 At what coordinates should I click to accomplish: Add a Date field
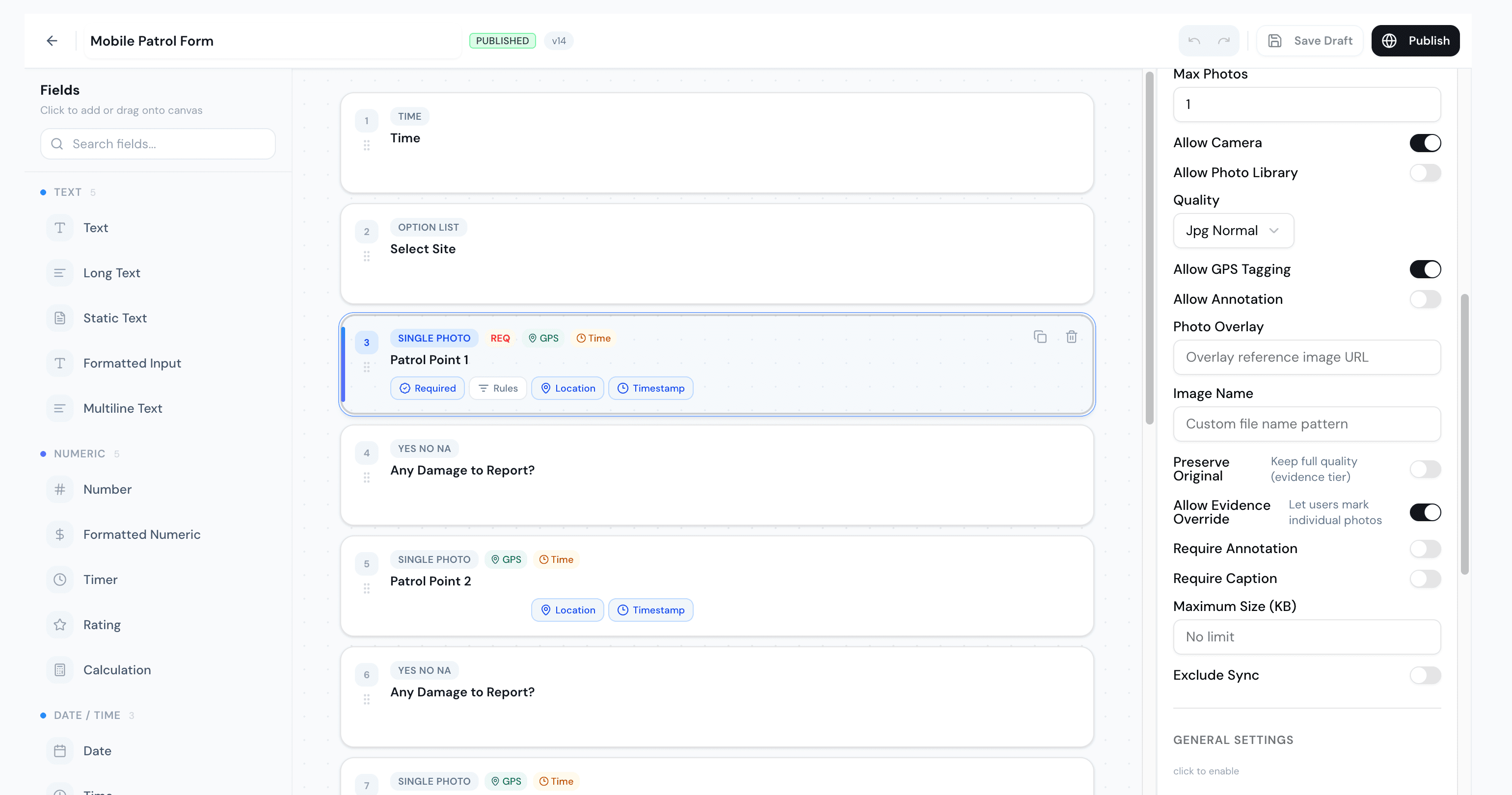(157, 751)
